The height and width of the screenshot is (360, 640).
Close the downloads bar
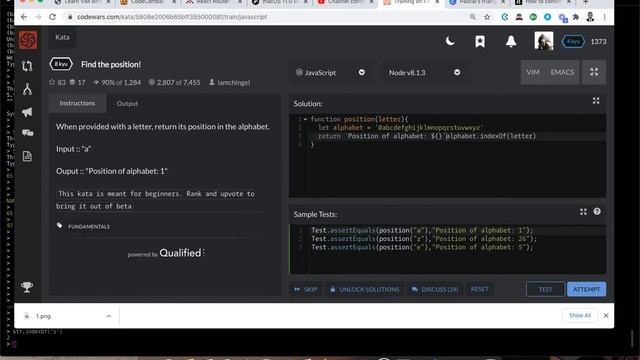pos(606,316)
